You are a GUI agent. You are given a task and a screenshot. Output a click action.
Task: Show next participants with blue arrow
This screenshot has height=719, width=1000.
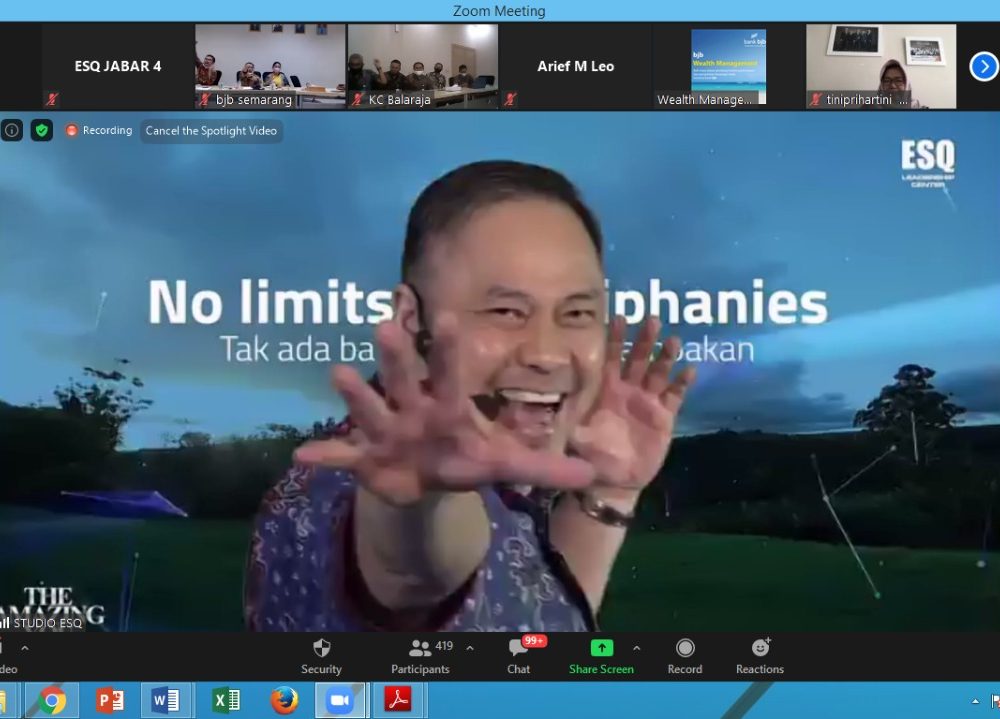pos(984,66)
